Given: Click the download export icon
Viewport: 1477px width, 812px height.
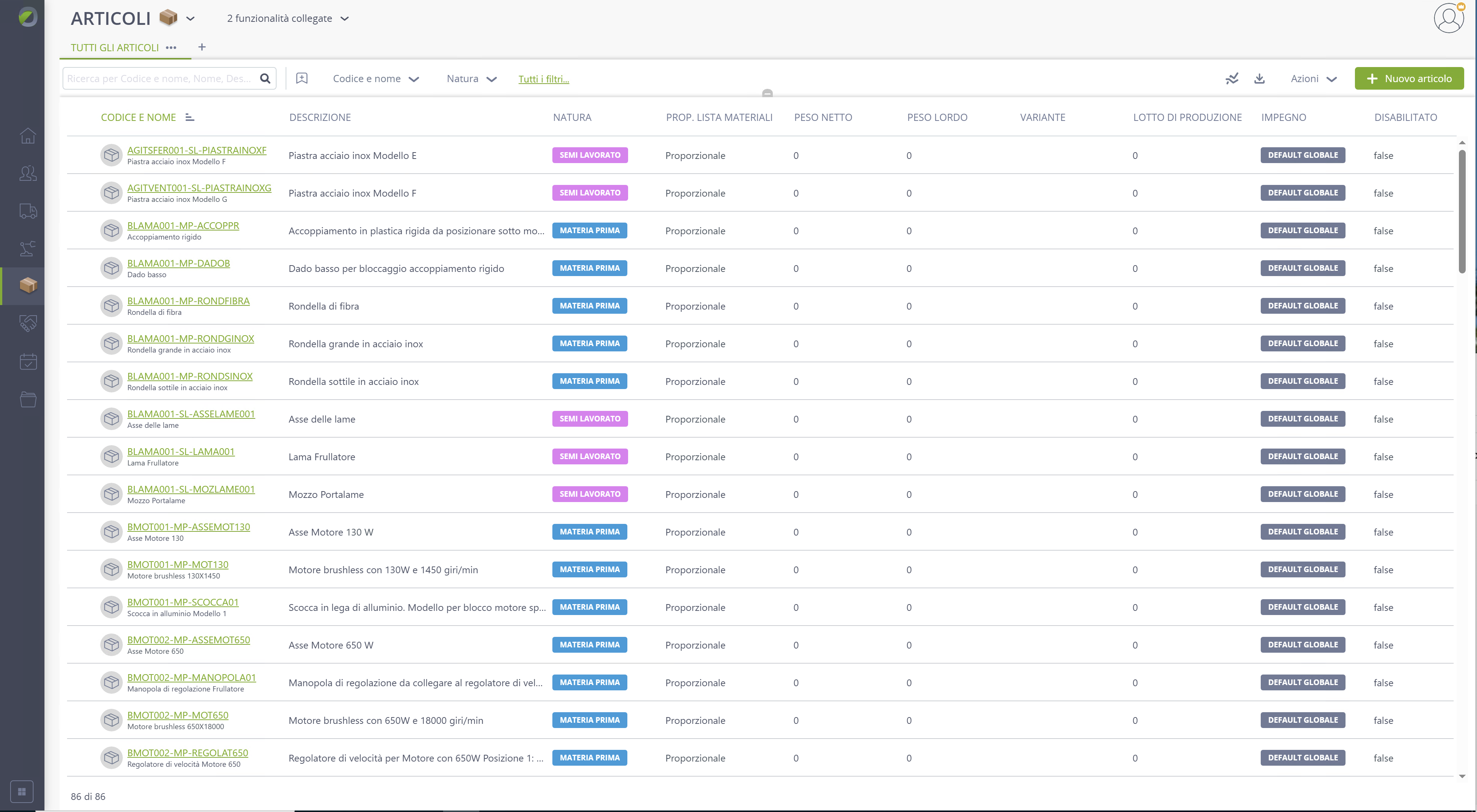Looking at the screenshot, I should tap(1259, 78).
